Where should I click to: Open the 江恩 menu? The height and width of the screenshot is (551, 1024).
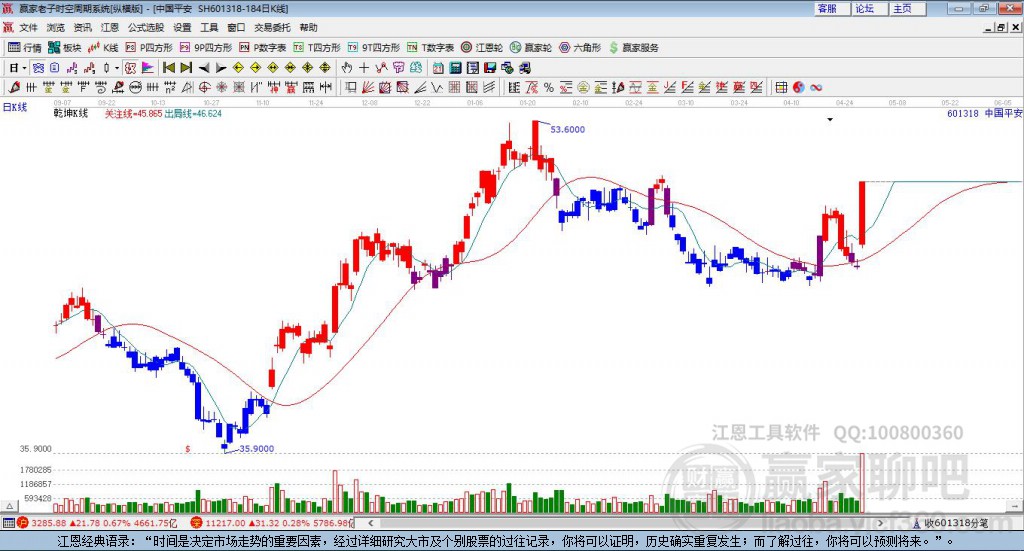[x=110, y=28]
